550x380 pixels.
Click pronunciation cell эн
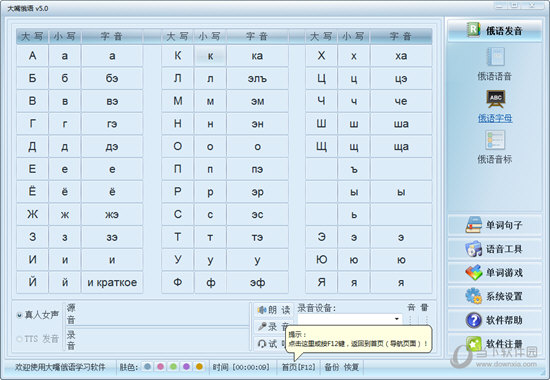[x=257, y=124]
